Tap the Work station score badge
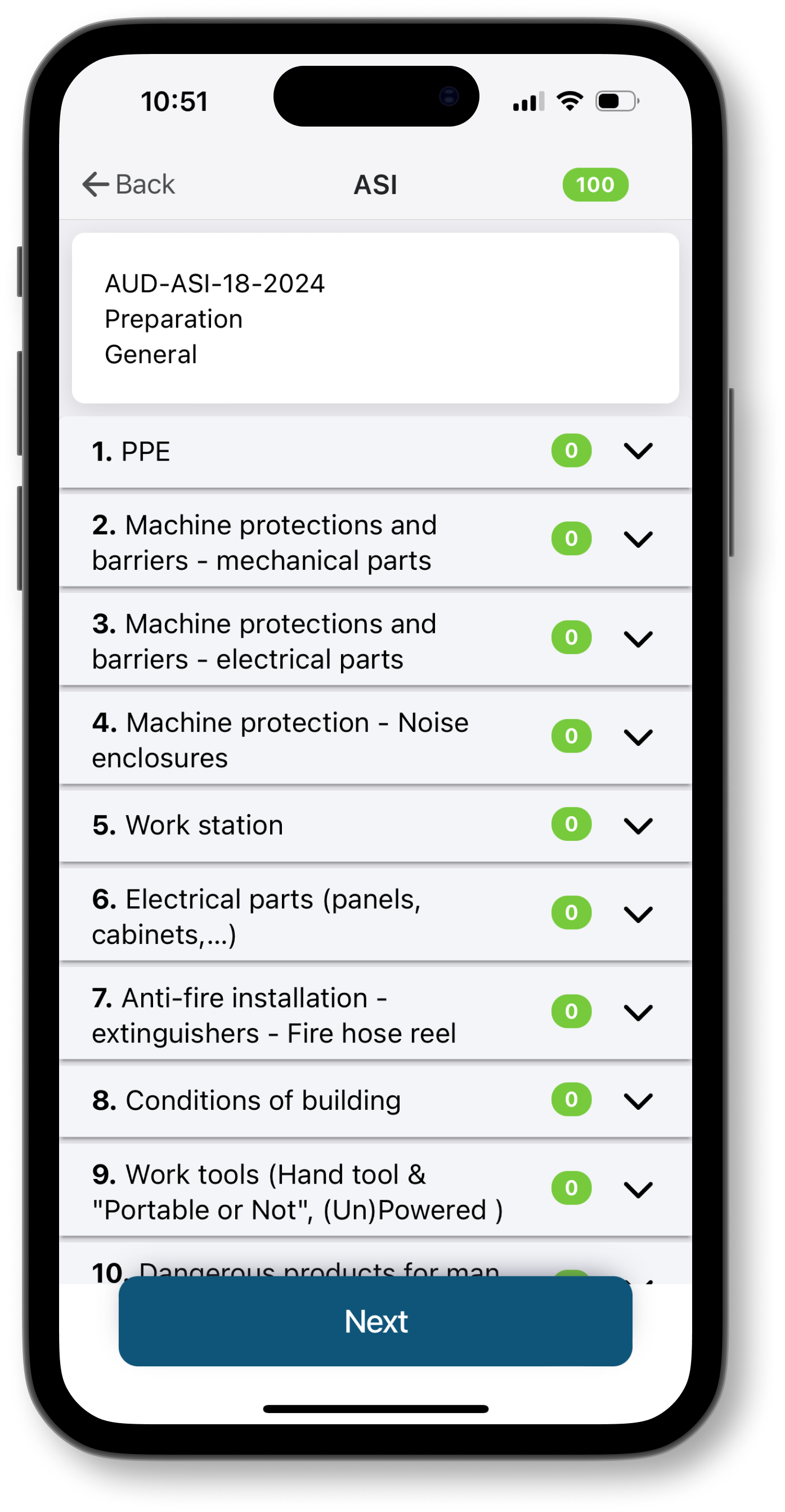785x1512 pixels. click(x=571, y=824)
